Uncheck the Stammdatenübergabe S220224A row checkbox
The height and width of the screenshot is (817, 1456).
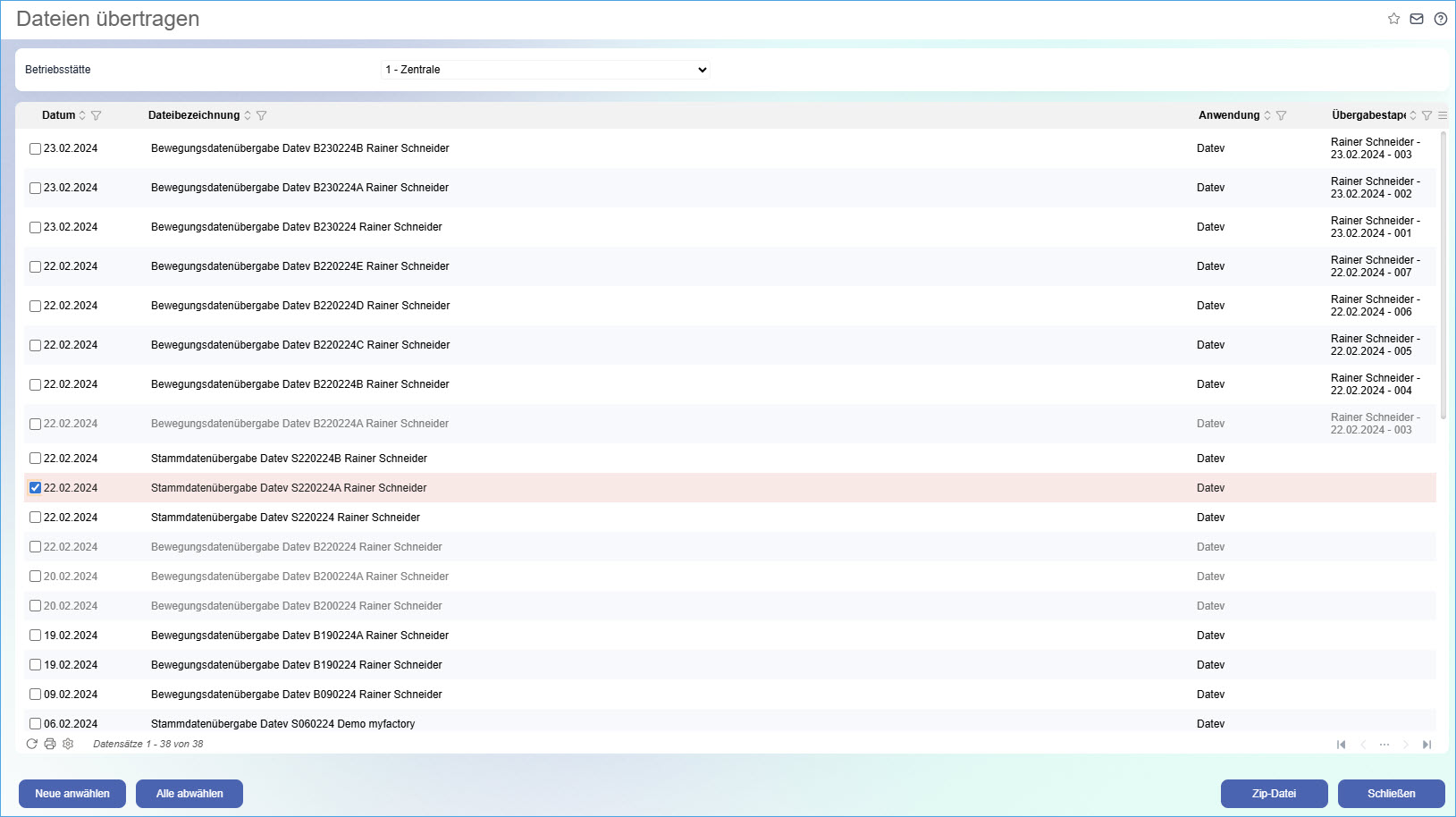pyautogui.click(x=36, y=488)
